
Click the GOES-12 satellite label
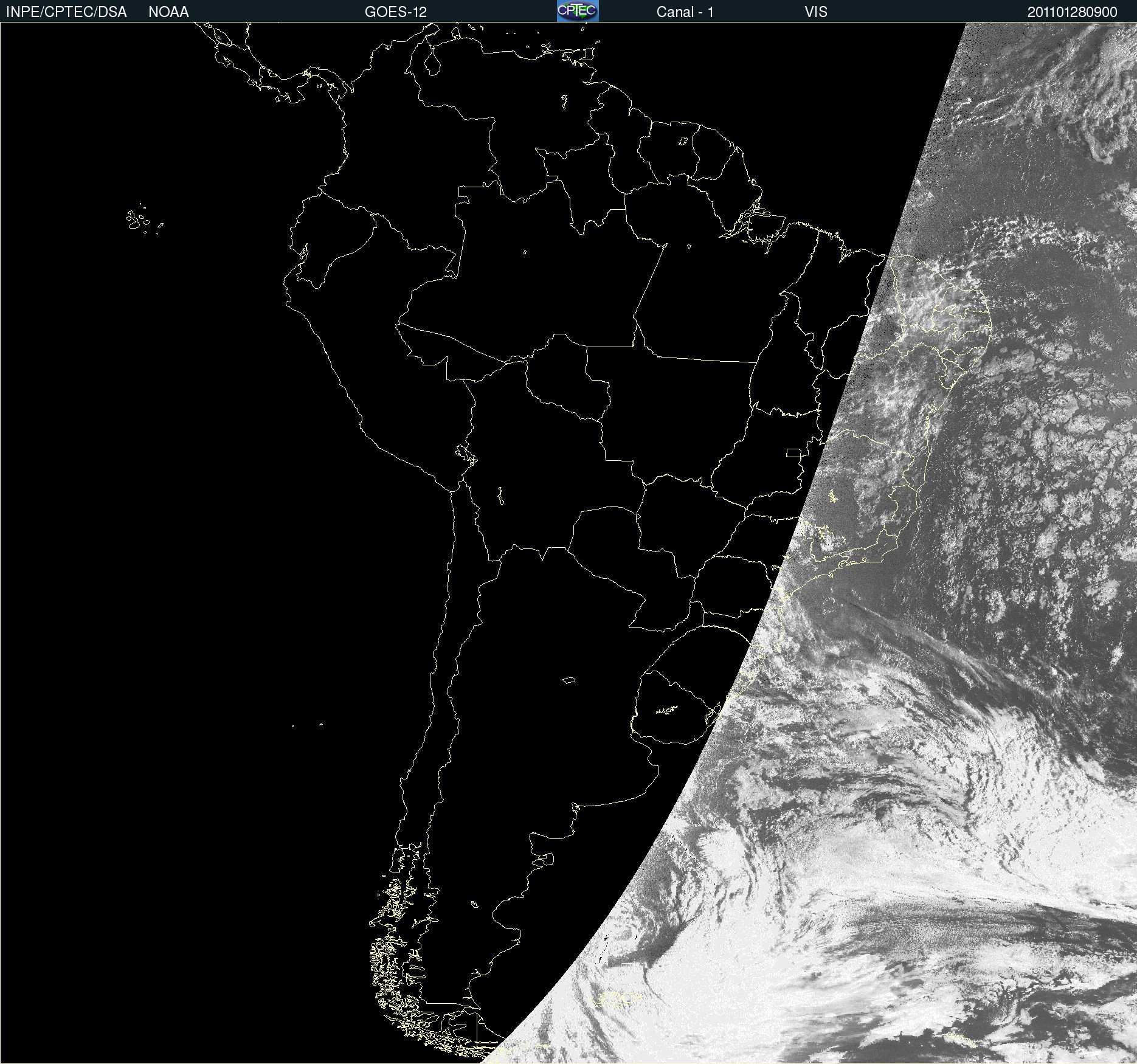pyautogui.click(x=396, y=12)
